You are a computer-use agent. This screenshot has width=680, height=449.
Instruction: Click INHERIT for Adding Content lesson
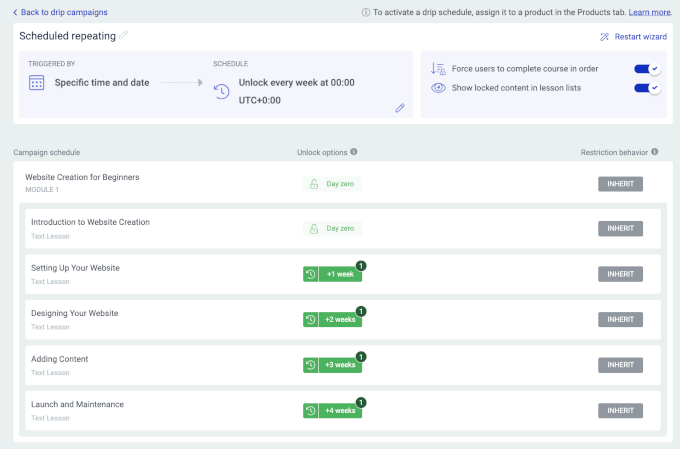[620, 365]
